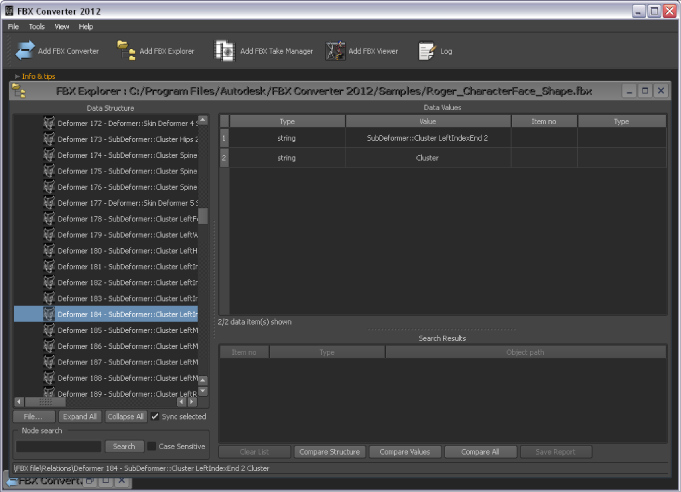
Task: Click the icon beside Deformer 187
Action: coord(49,362)
